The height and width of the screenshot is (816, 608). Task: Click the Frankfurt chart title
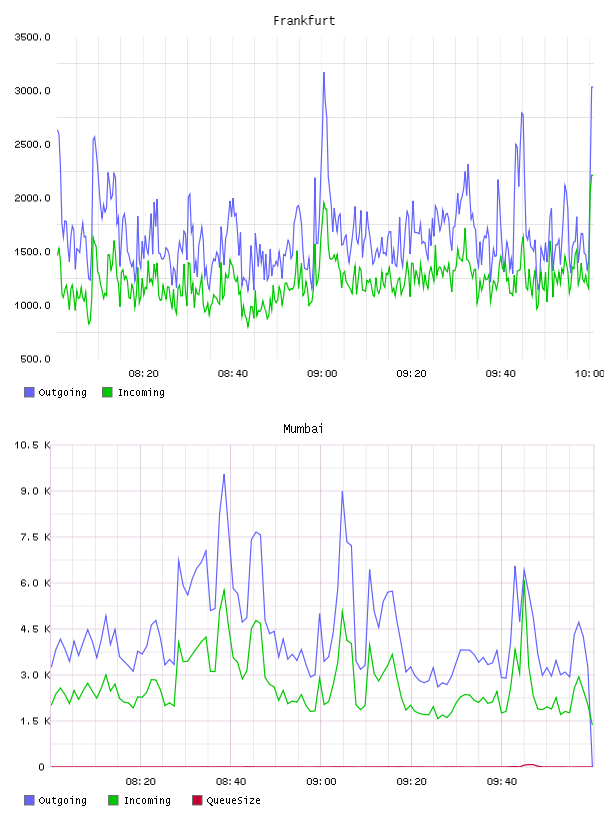[x=304, y=21]
